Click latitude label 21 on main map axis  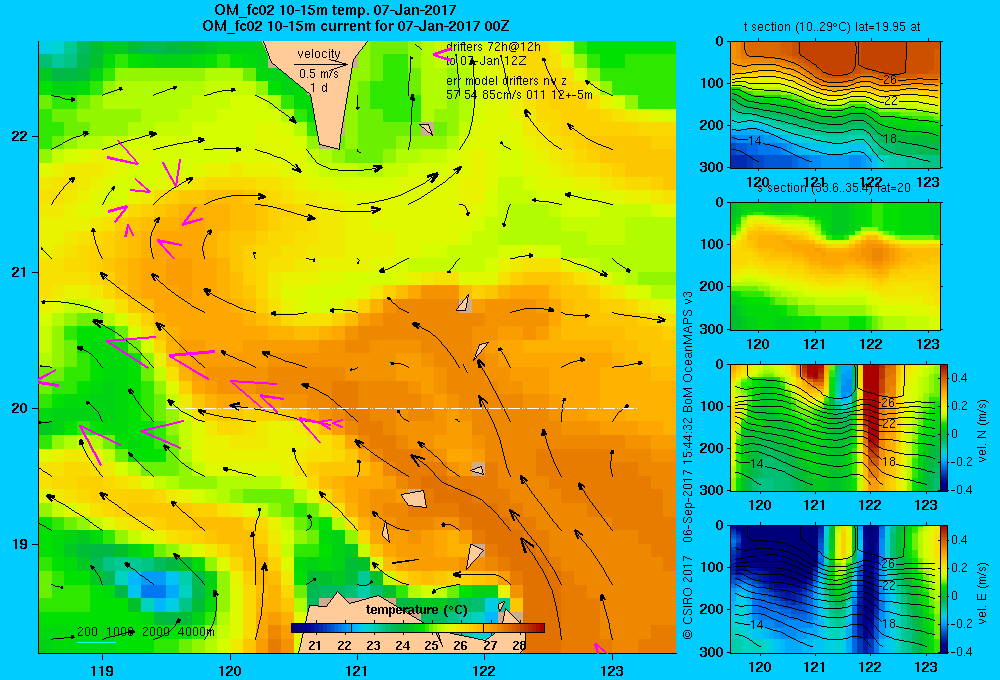tap(20, 272)
